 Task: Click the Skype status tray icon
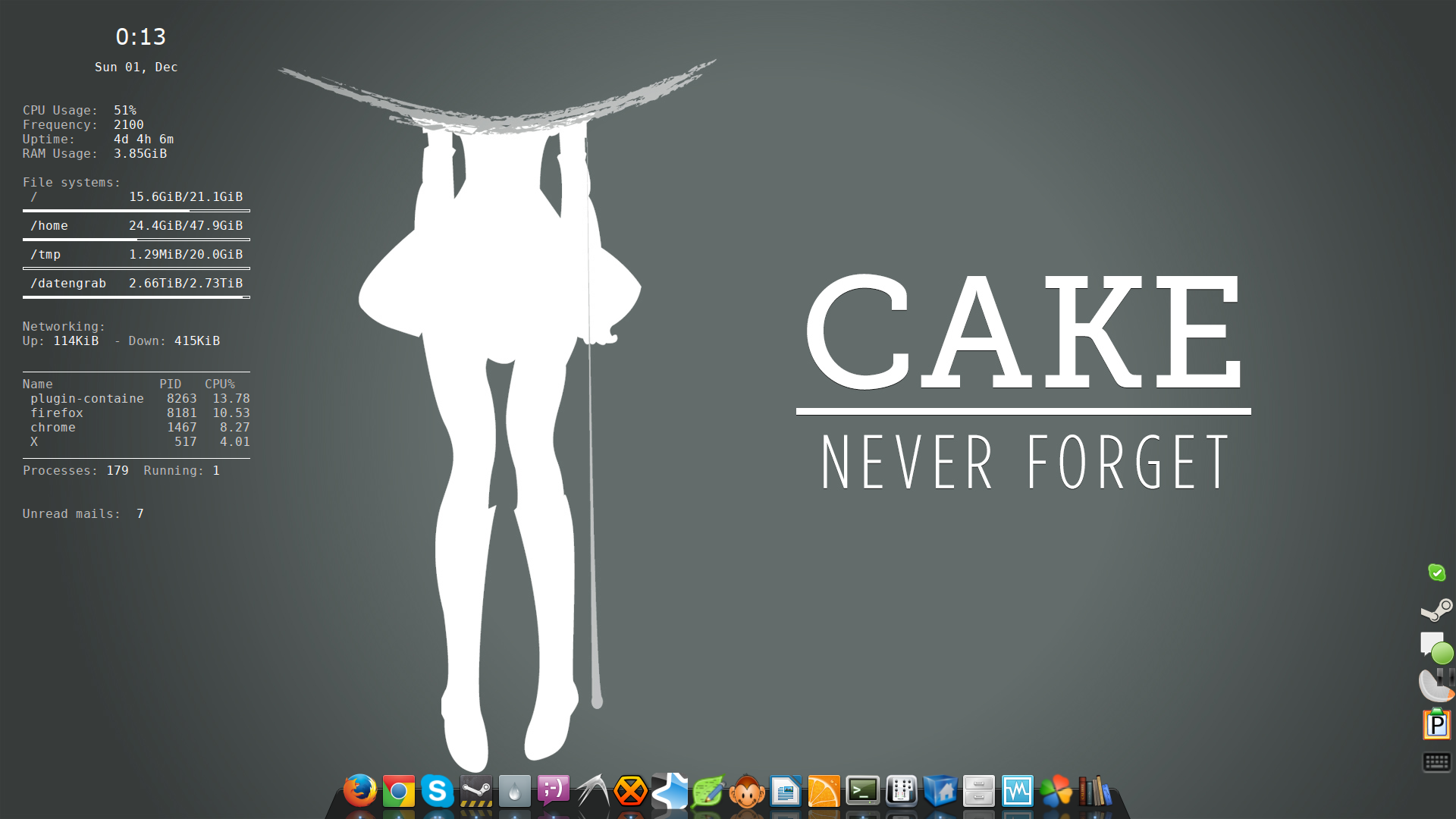coord(1436,573)
